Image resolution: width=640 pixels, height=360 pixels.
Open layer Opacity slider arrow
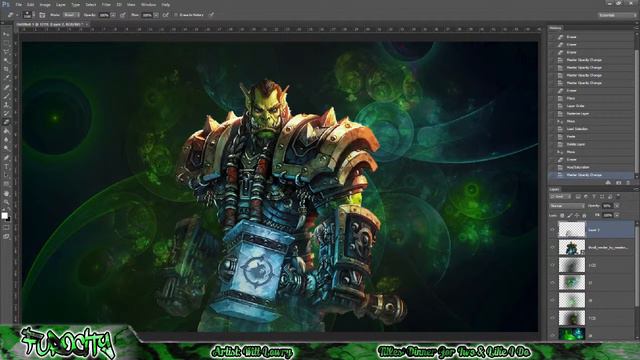coord(617,206)
